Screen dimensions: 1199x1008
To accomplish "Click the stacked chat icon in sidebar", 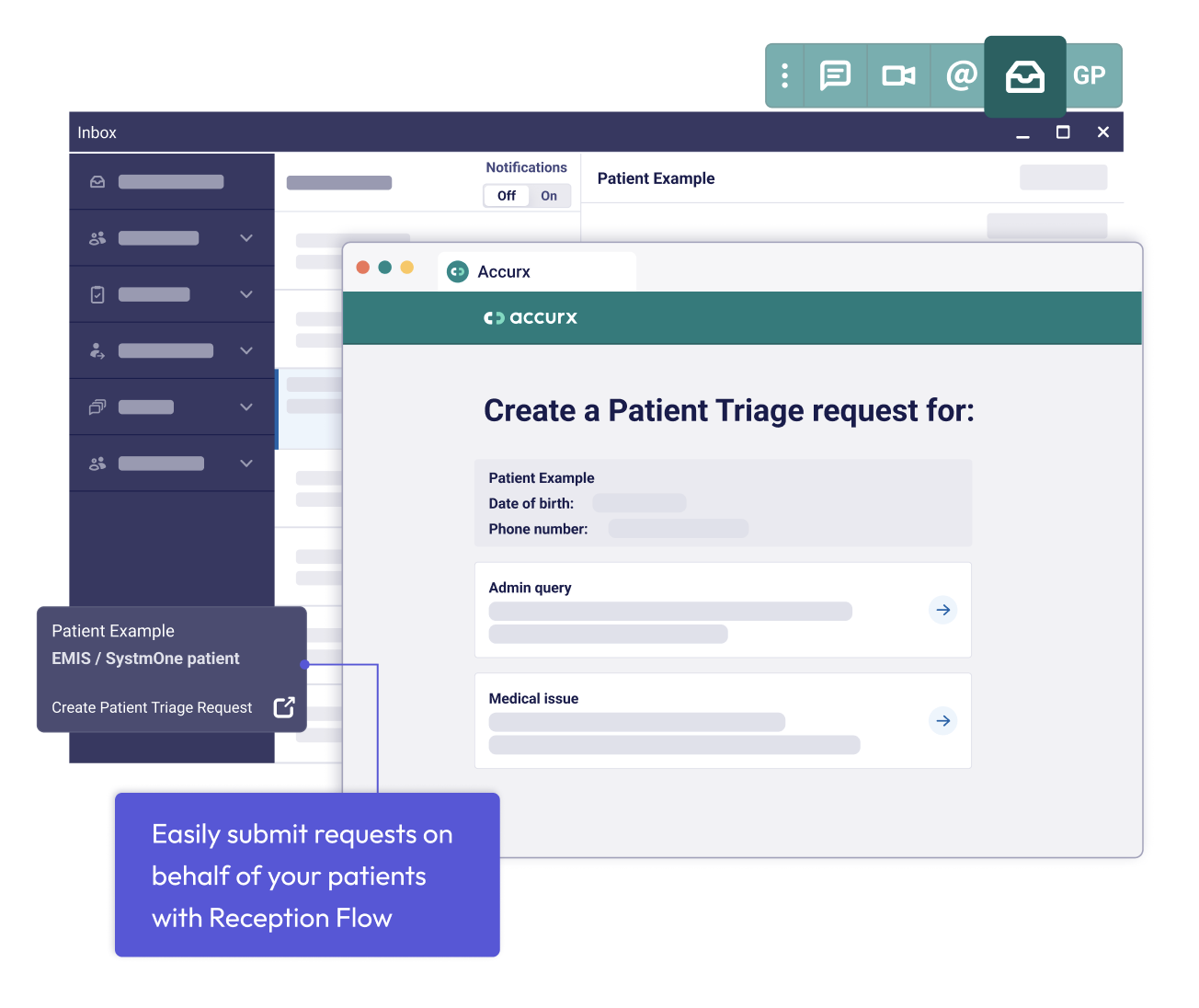I will pyautogui.click(x=97, y=407).
